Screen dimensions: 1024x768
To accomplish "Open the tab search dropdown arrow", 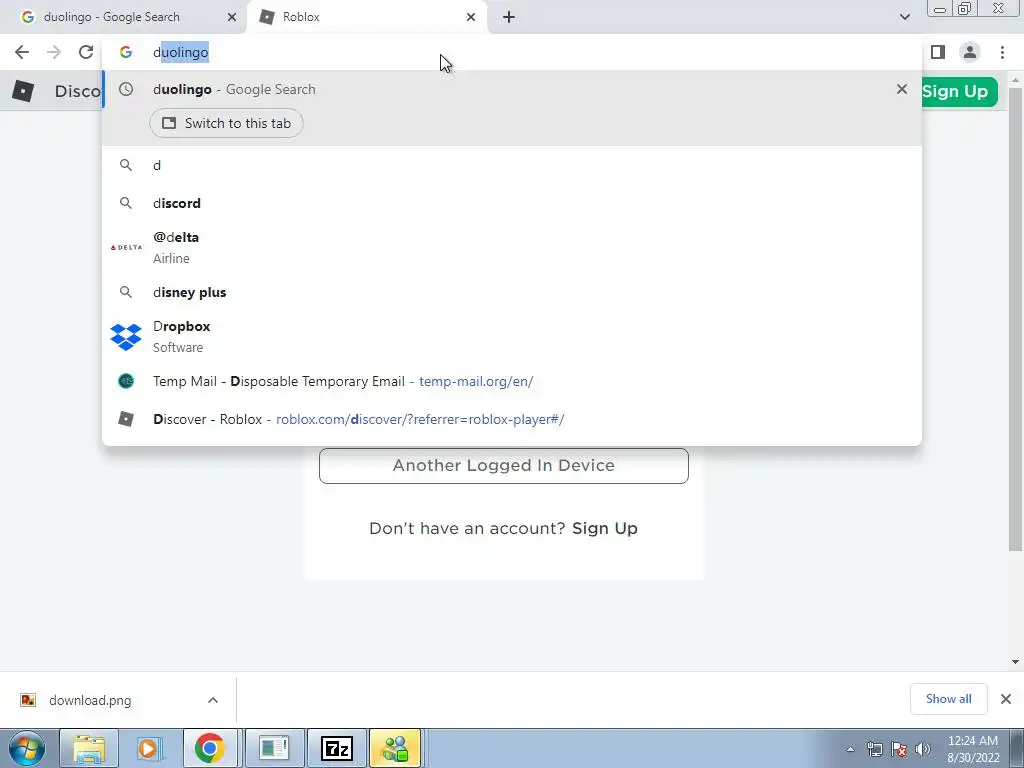I will 904,17.
